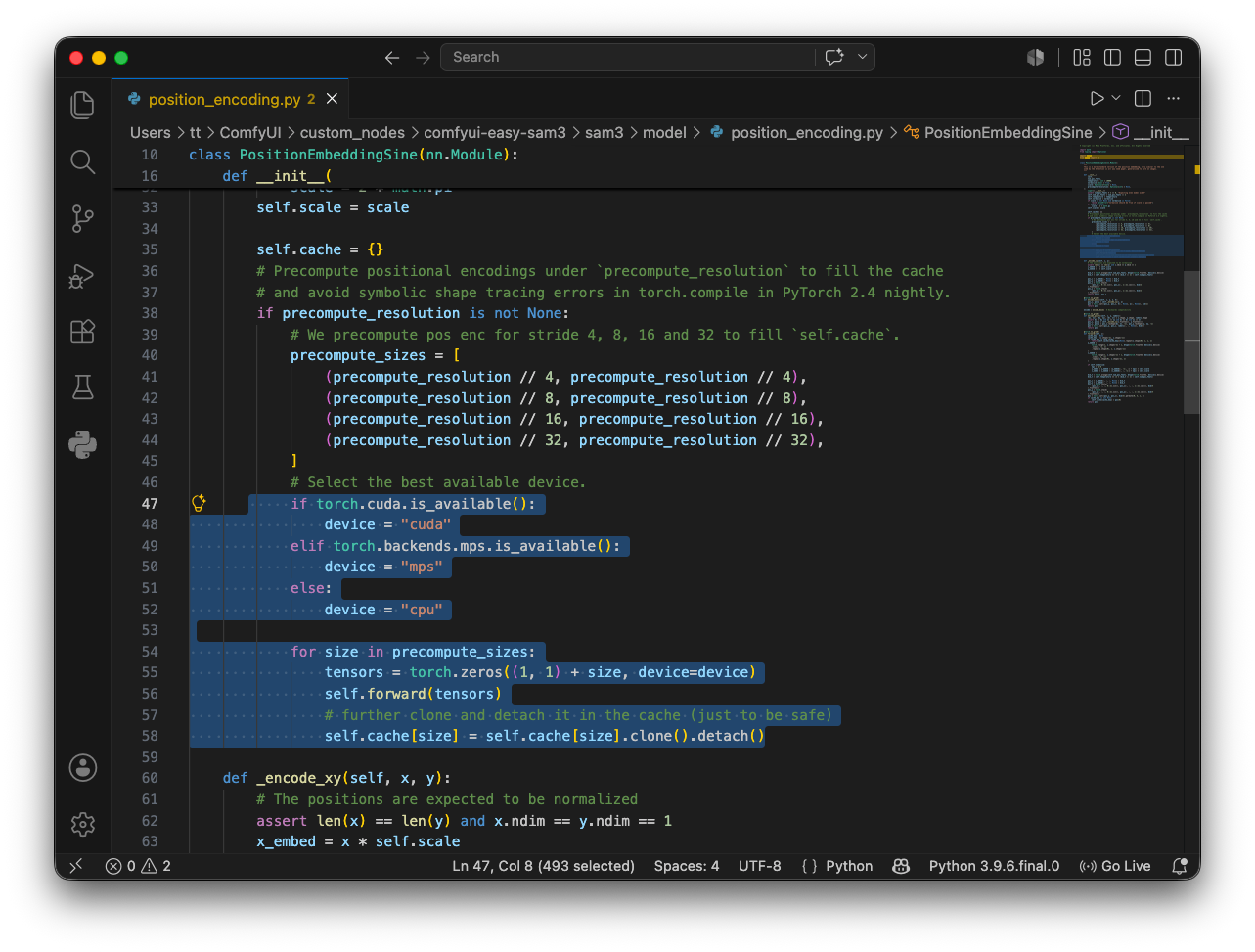The image size is (1255, 952).
Task: Open Copilot chat from title bar
Action: coord(834,57)
